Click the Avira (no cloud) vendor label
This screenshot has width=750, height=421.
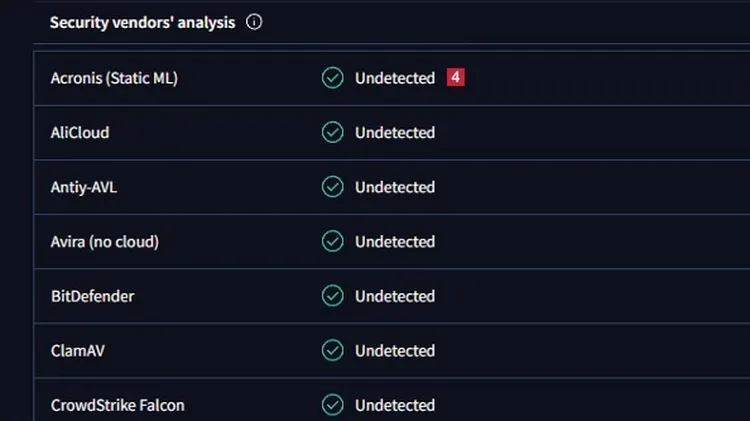(x=105, y=241)
